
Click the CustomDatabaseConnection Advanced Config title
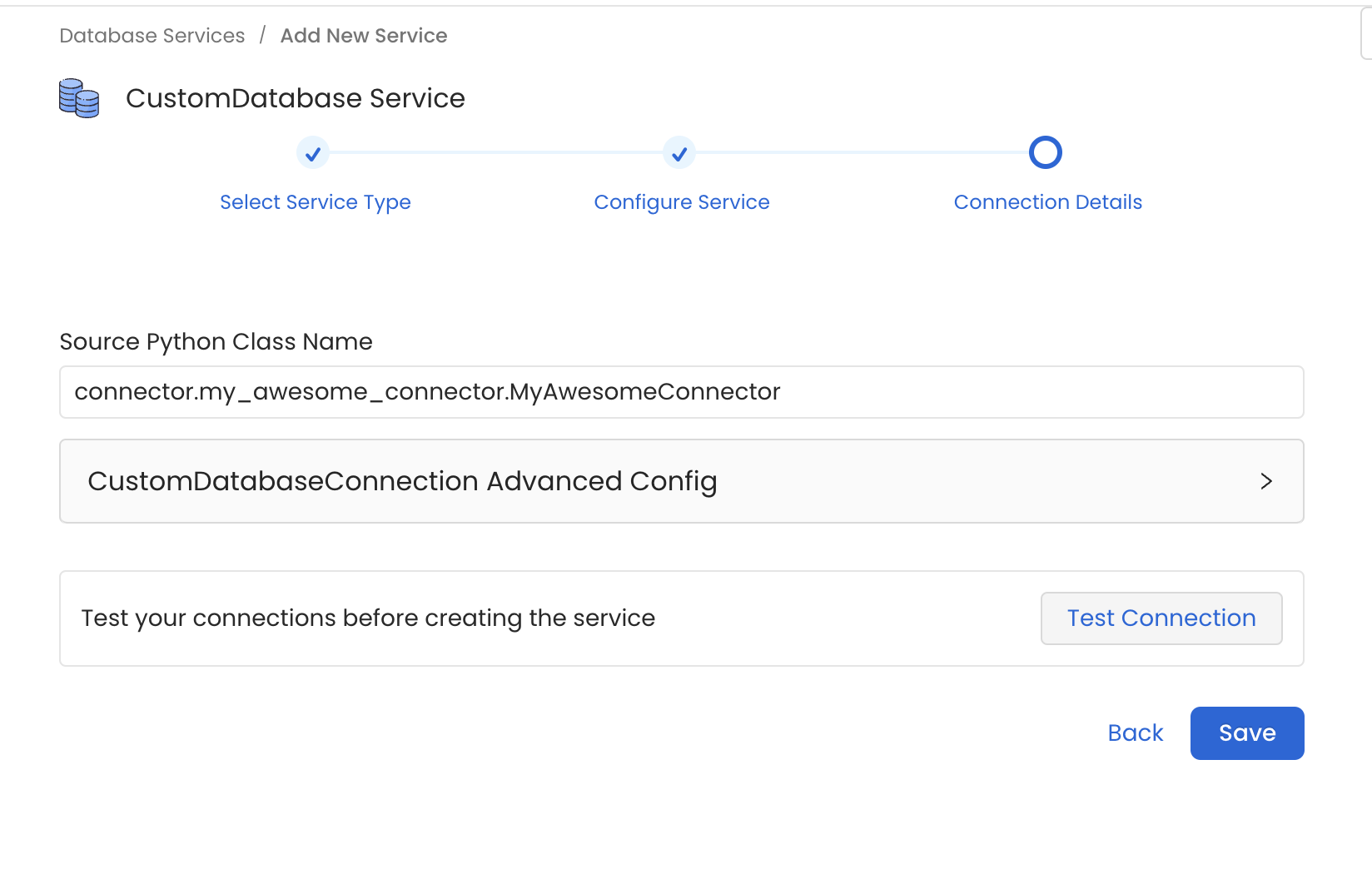point(402,481)
